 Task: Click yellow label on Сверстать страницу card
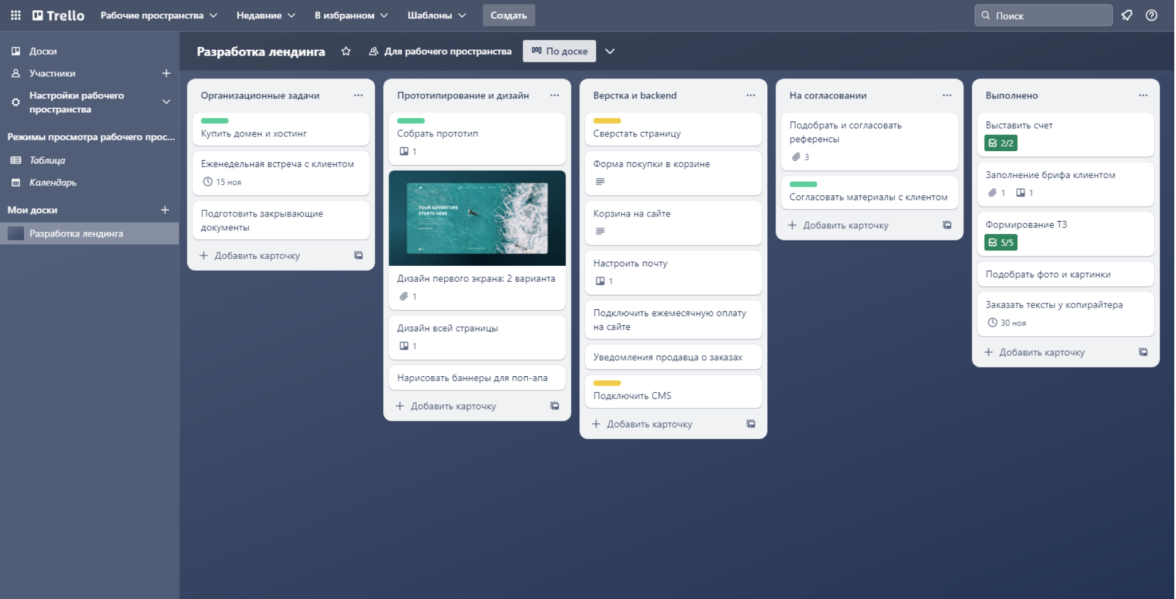(607, 121)
